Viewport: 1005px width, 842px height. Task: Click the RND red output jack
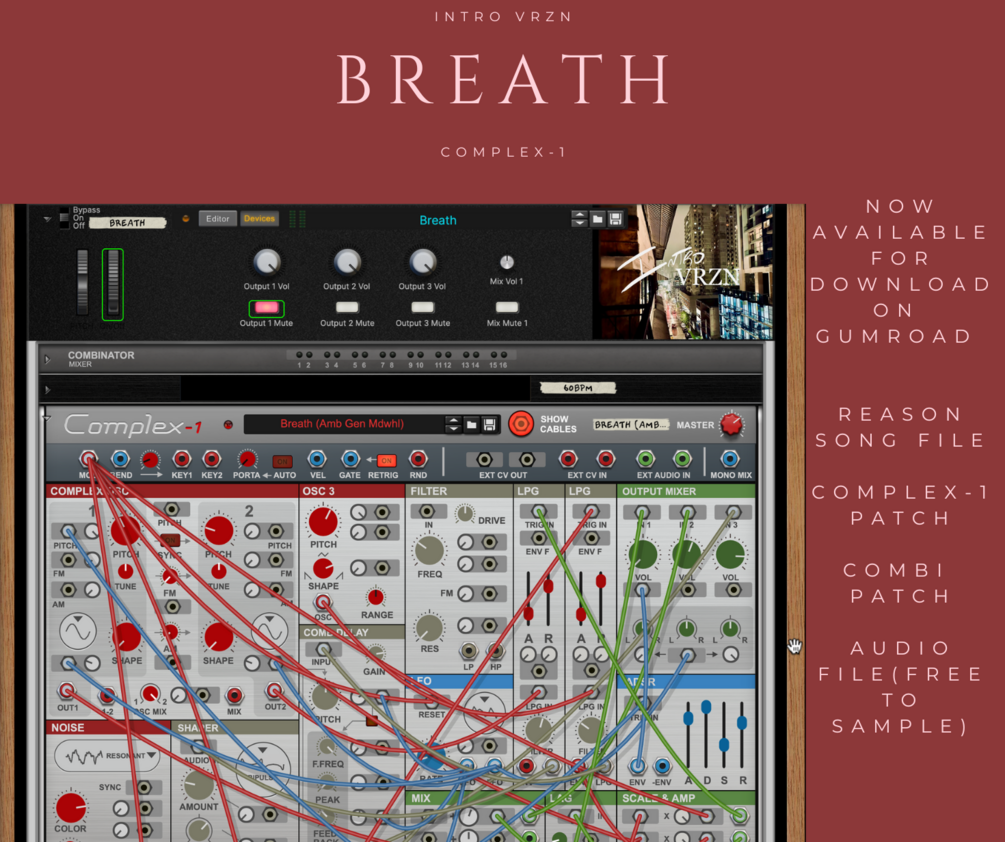click(x=418, y=459)
